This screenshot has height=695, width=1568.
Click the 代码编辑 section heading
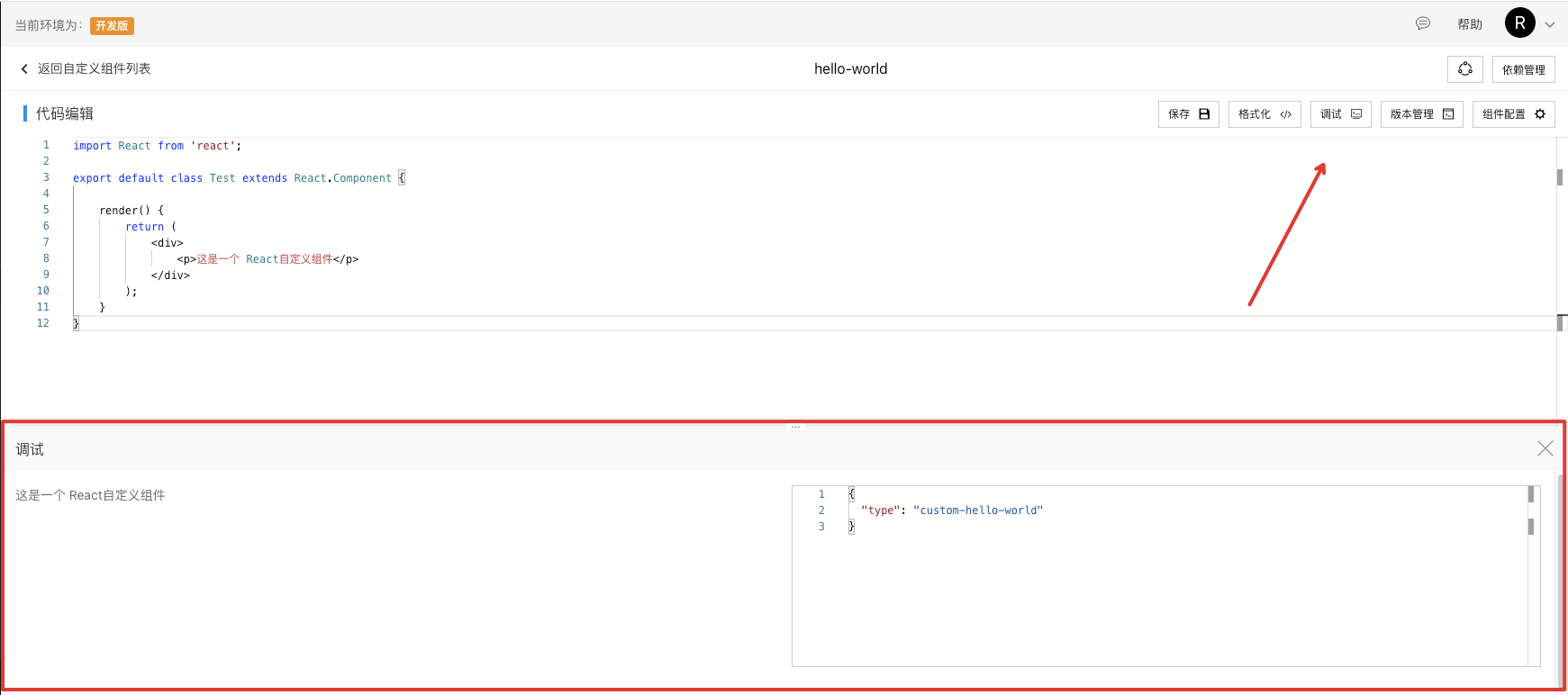pyautogui.click(x=65, y=113)
